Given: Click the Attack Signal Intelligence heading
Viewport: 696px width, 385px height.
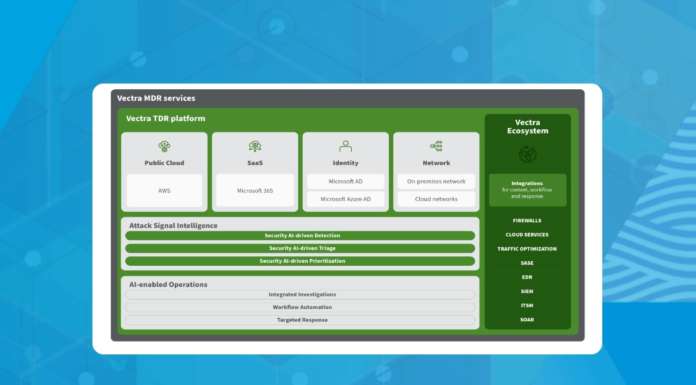Looking at the screenshot, I should [x=173, y=226].
